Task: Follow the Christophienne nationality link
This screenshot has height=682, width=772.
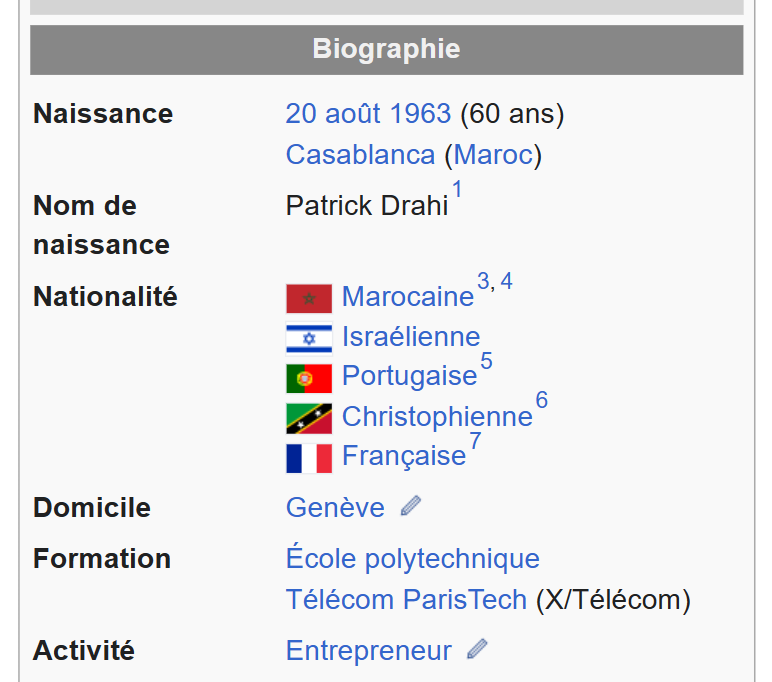Action: click(x=437, y=417)
